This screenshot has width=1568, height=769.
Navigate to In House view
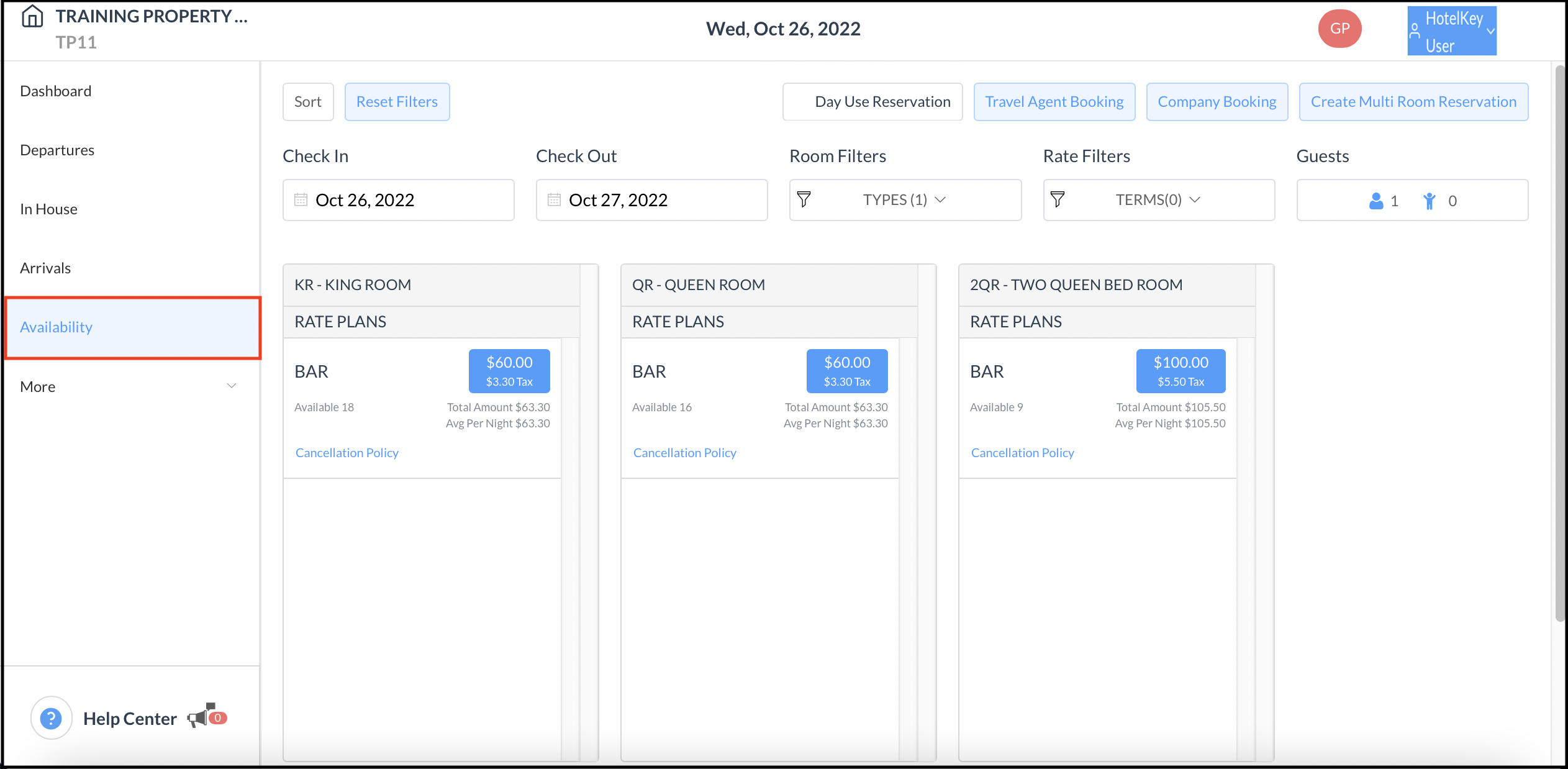[48, 209]
